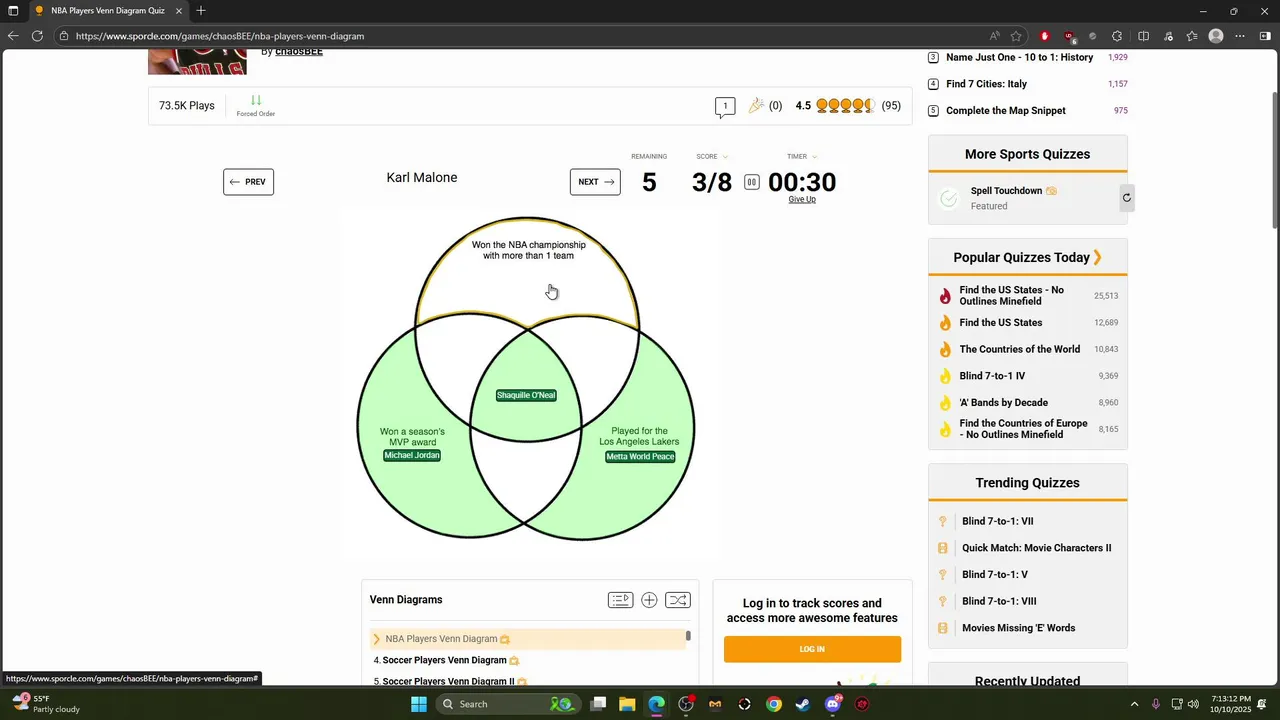This screenshot has width=1280, height=720.
Task: Pause the quiz timer
Action: coord(751,182)
